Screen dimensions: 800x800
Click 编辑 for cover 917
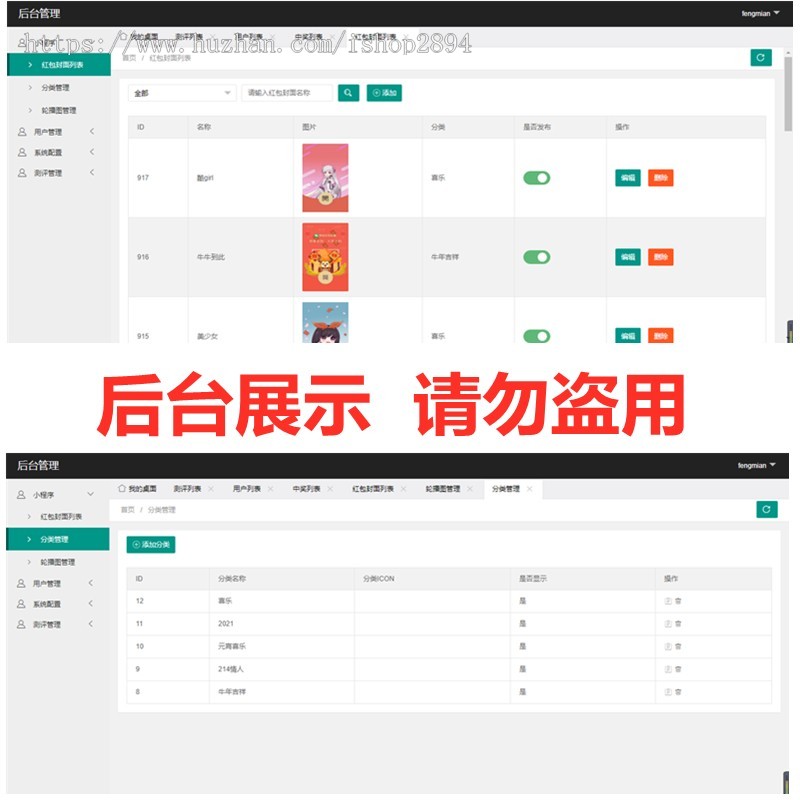(628, 178)
